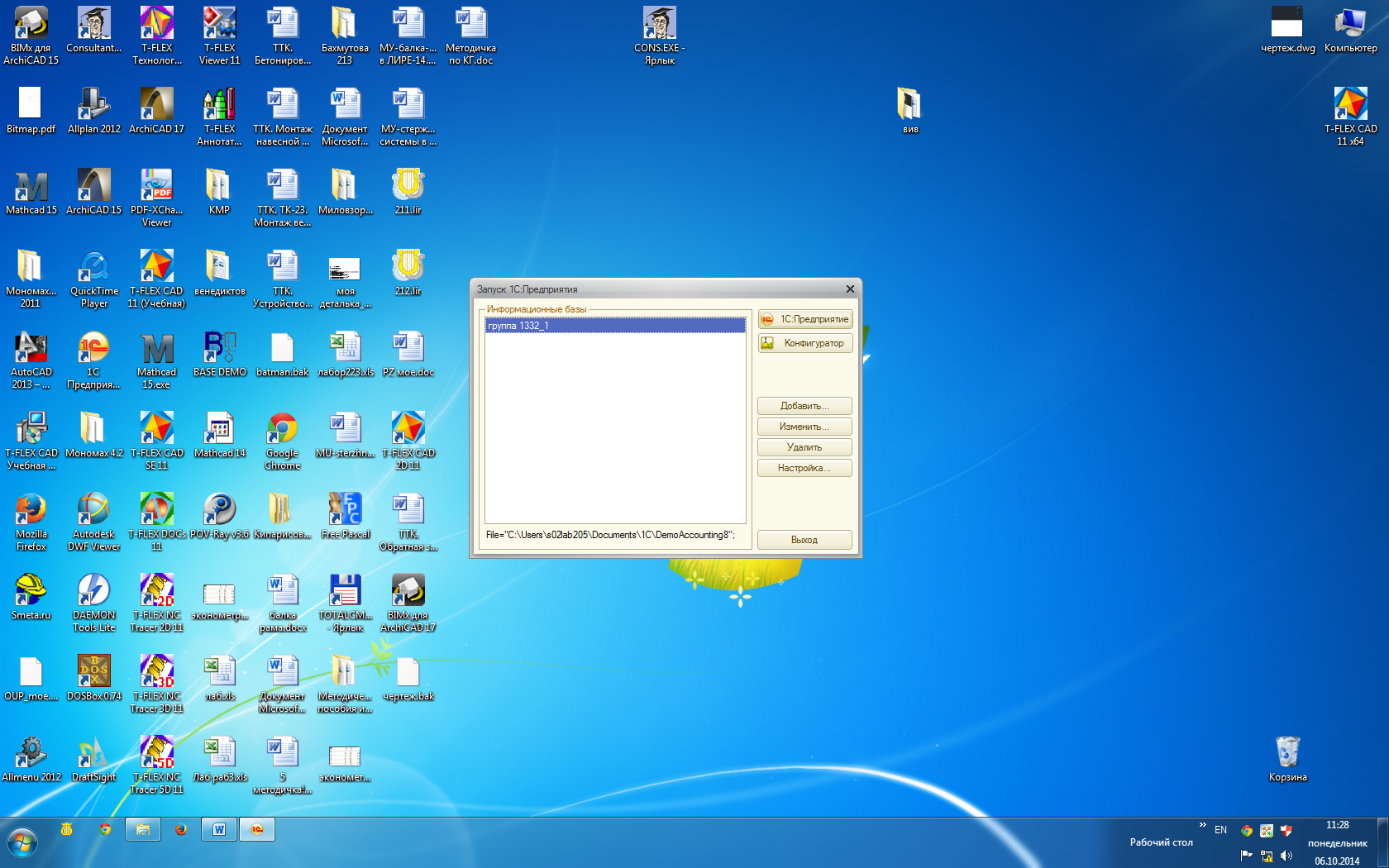
Task: Select Free Pascal desktop icon
Action: [345, 517]
